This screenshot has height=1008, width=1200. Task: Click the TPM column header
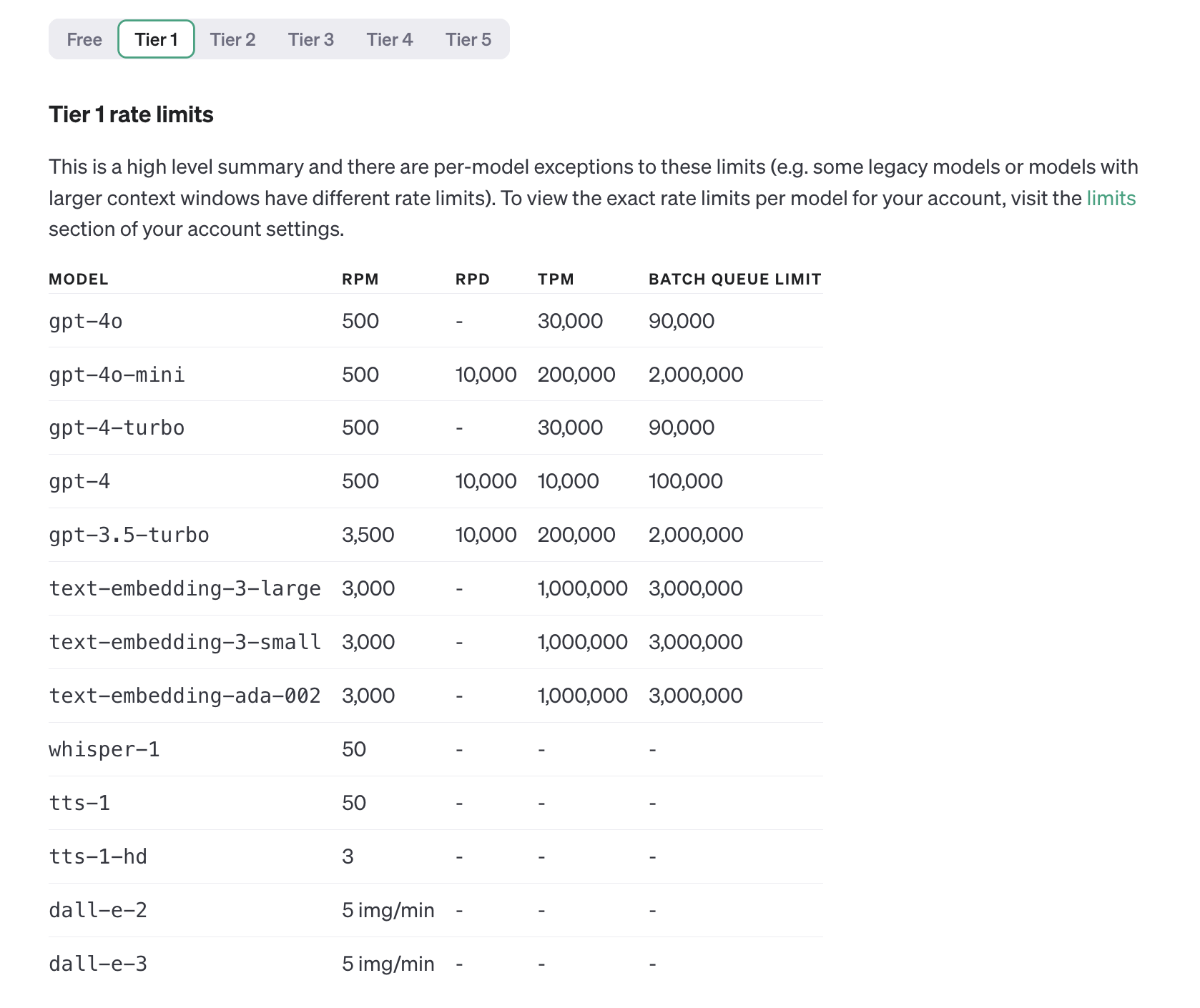click(556, 279)
